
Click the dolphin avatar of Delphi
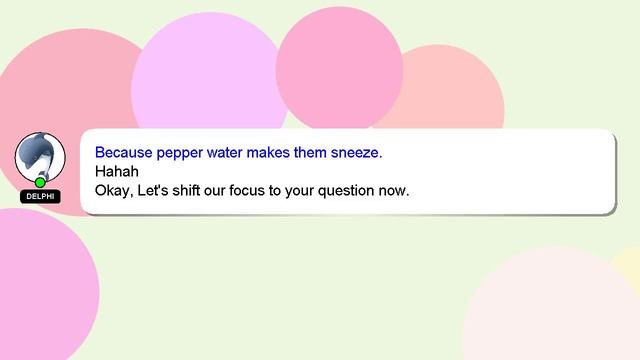pos(40,157)
